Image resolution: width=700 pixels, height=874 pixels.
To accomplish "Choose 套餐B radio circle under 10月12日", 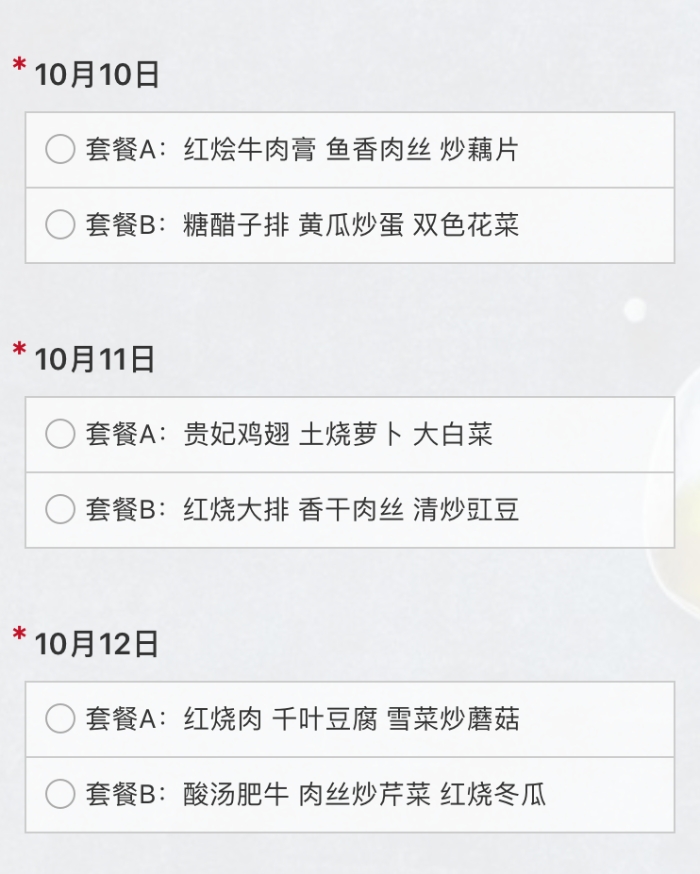I will [60, 794].
